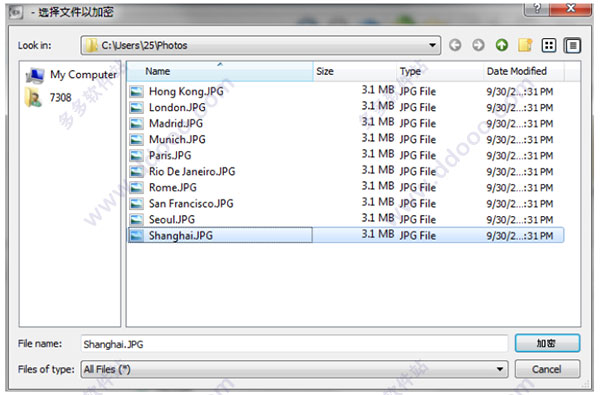
Task: Click the Forward navigation arrow icon
Action: click(x=478, y=45)
